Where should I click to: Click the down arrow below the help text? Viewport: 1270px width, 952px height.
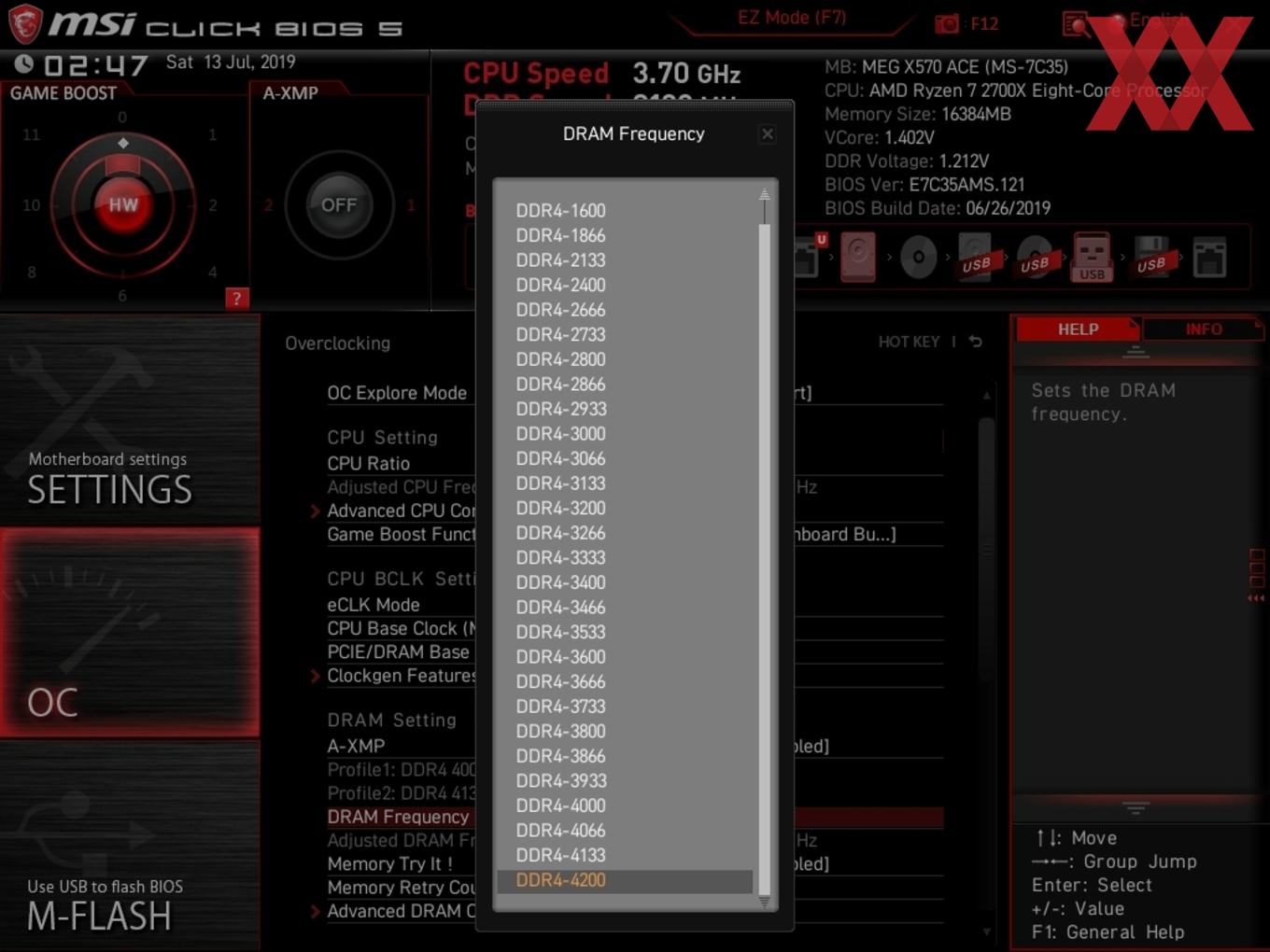(x=1136, y=807)
